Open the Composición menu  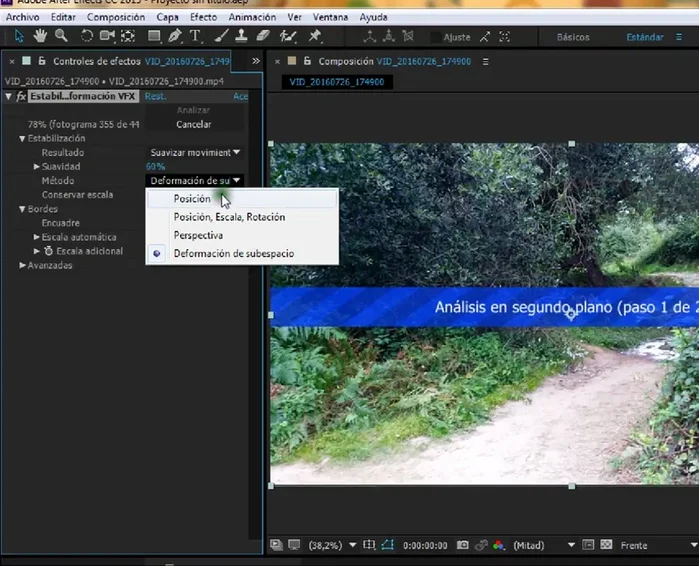click(x=115, y=18)
